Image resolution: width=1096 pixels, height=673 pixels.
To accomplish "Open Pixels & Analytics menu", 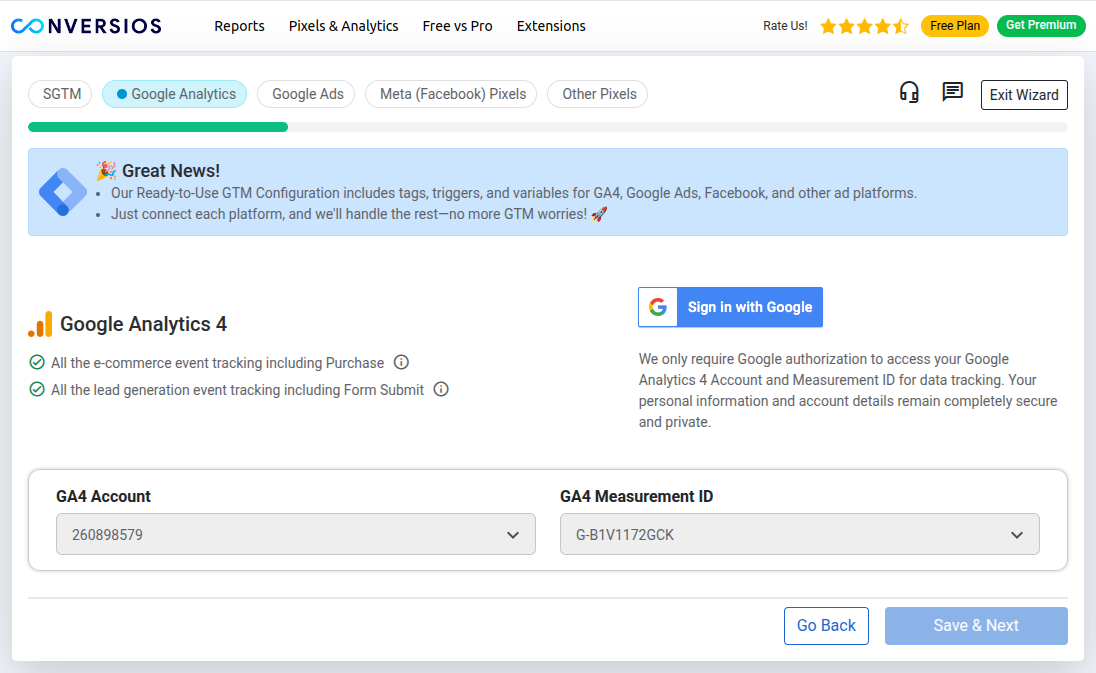I will point(343,26).
